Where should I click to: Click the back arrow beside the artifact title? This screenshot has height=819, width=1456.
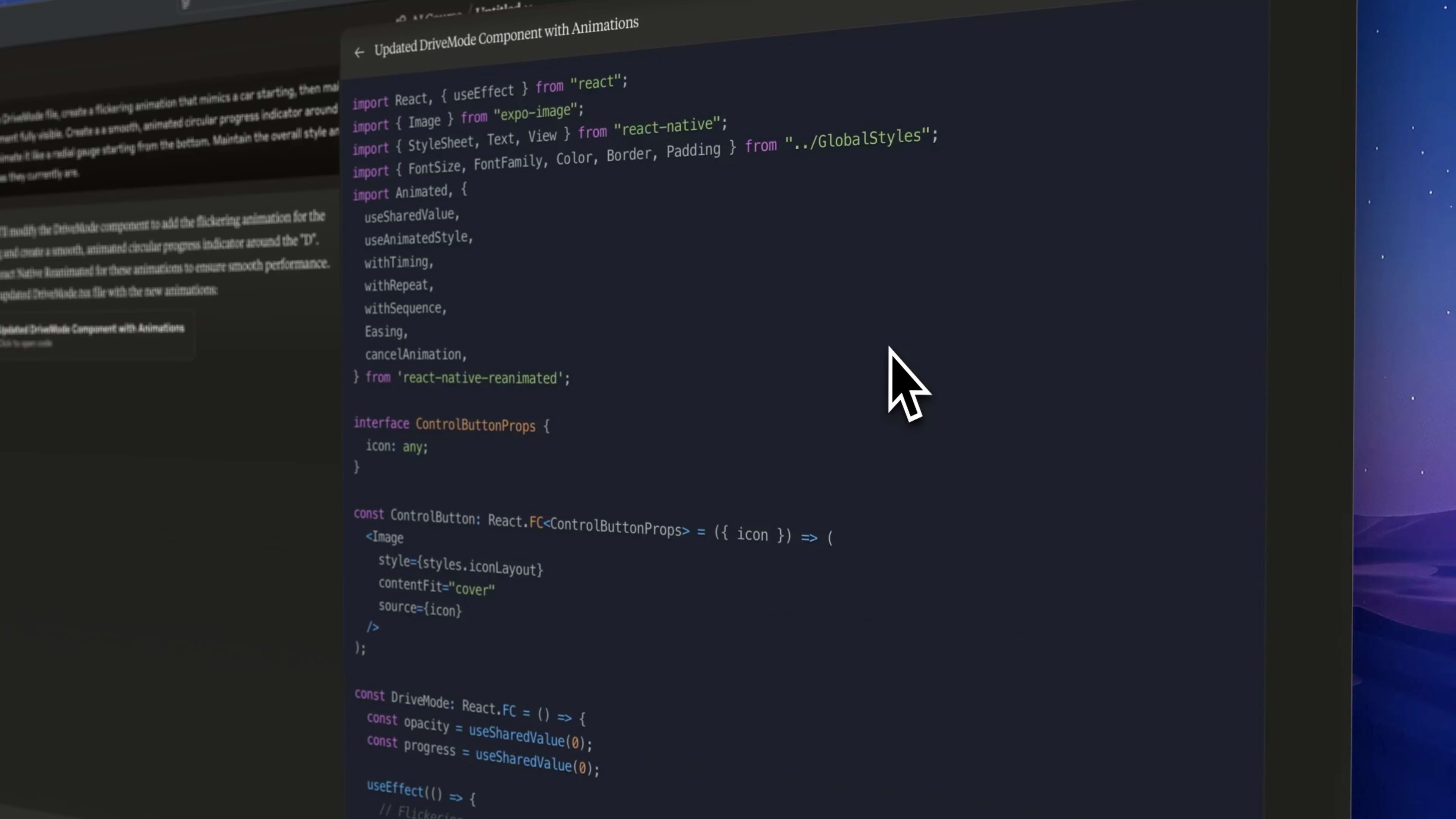pos(359,53)
